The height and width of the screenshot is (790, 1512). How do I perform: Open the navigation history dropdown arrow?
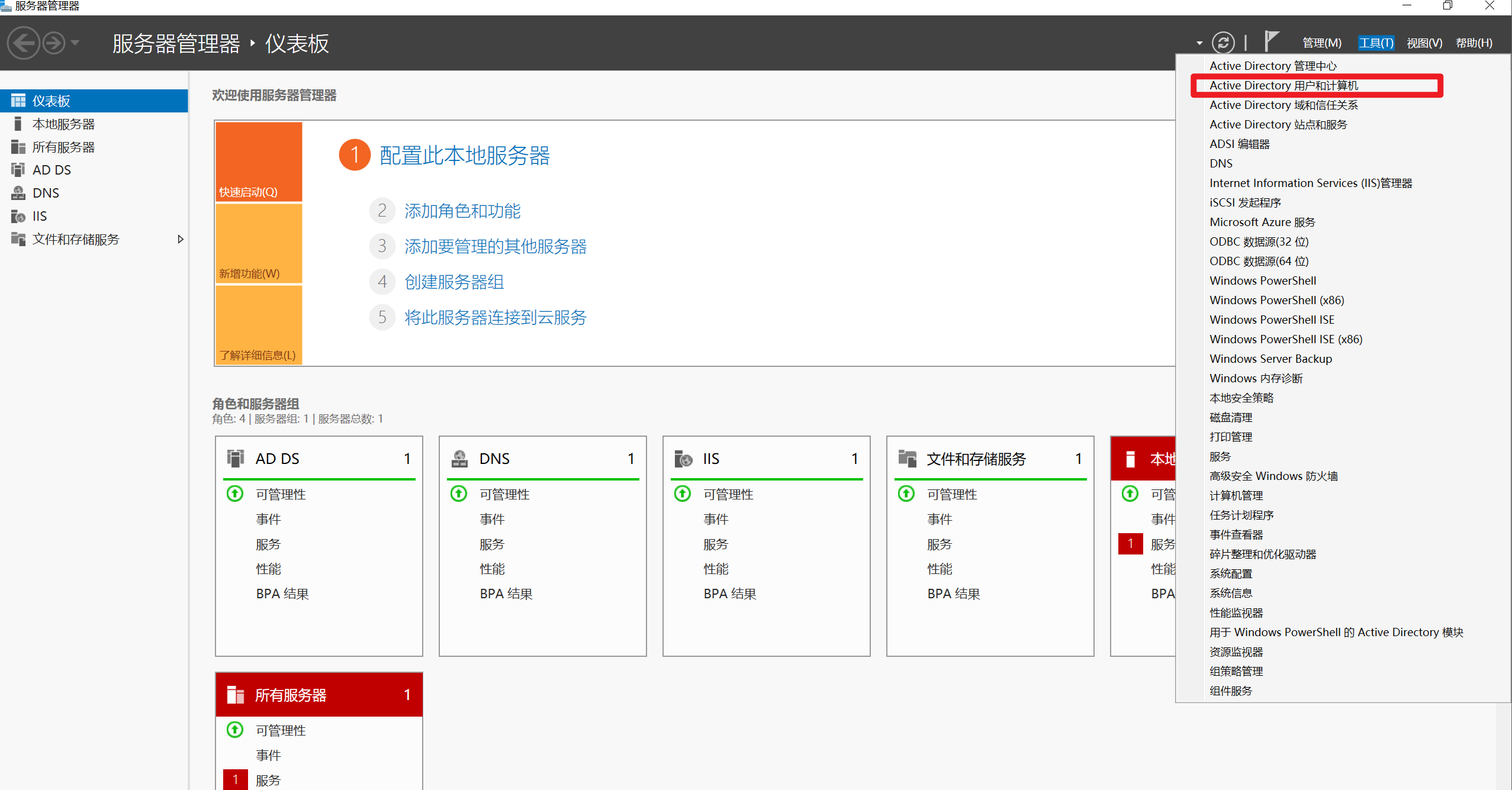pyautogui.click(x=75, y=43)
